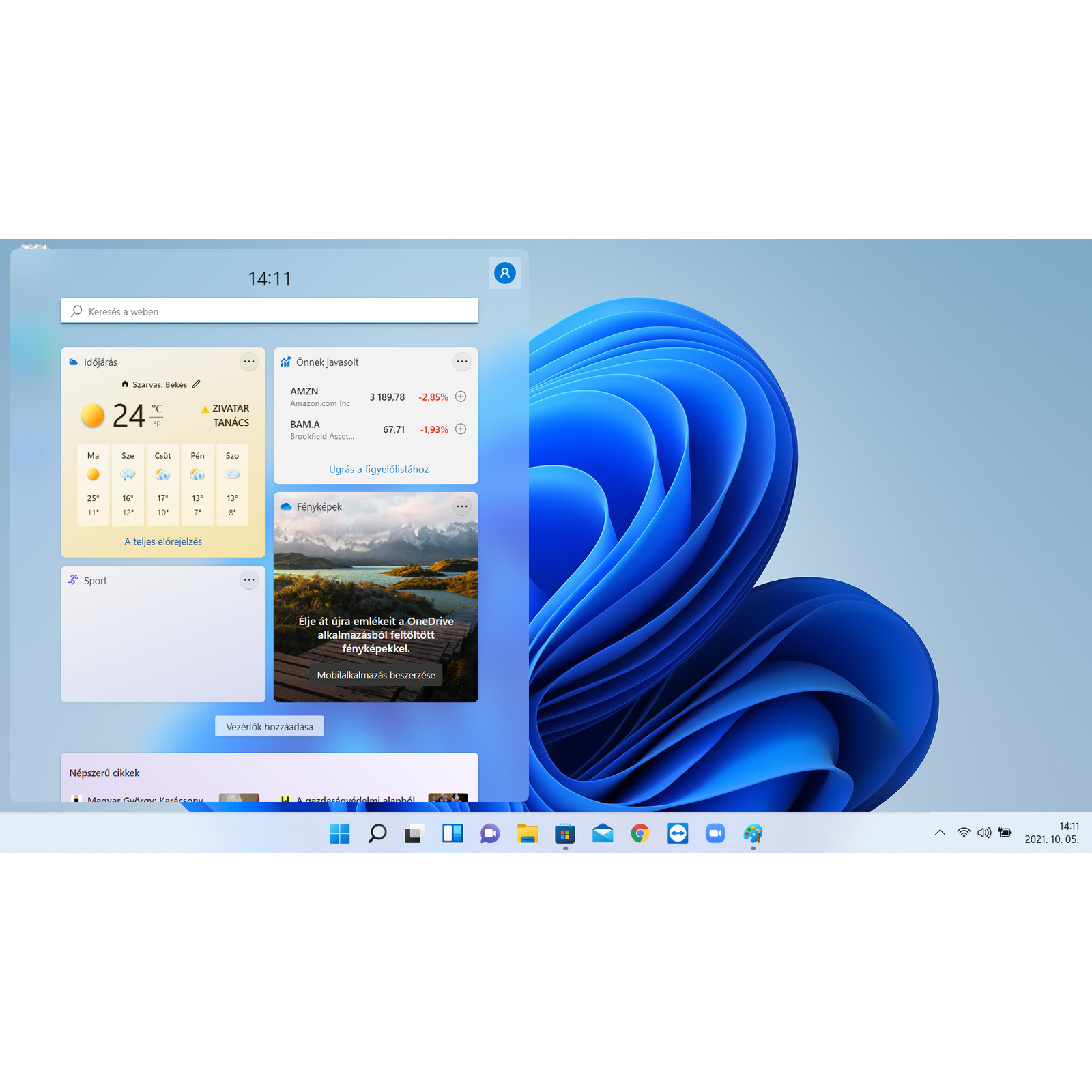
Task: Click Ugrás a figyelőlistához link
Action: 378,469
